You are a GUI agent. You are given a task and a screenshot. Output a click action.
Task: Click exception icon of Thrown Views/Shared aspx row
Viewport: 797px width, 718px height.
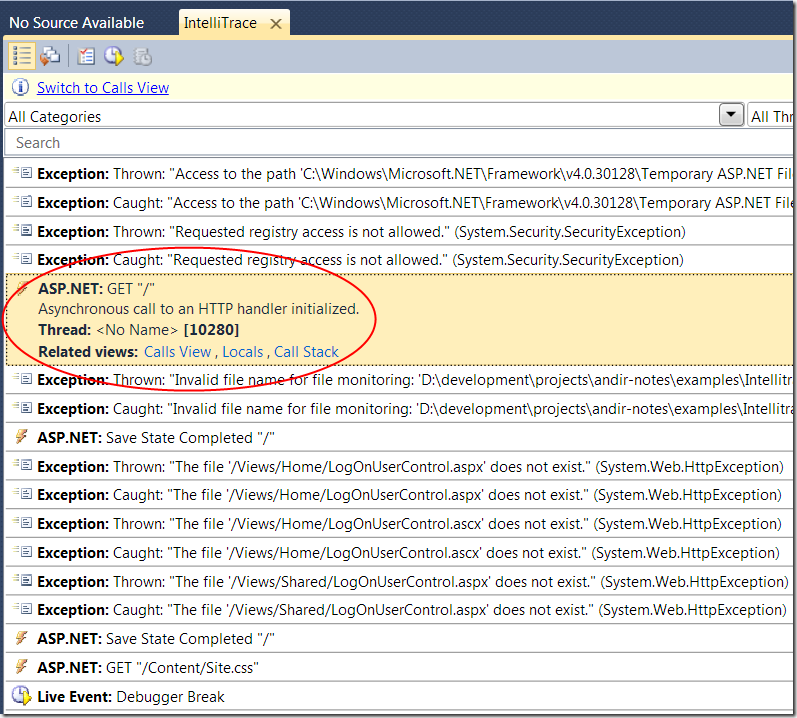point(22,580)
